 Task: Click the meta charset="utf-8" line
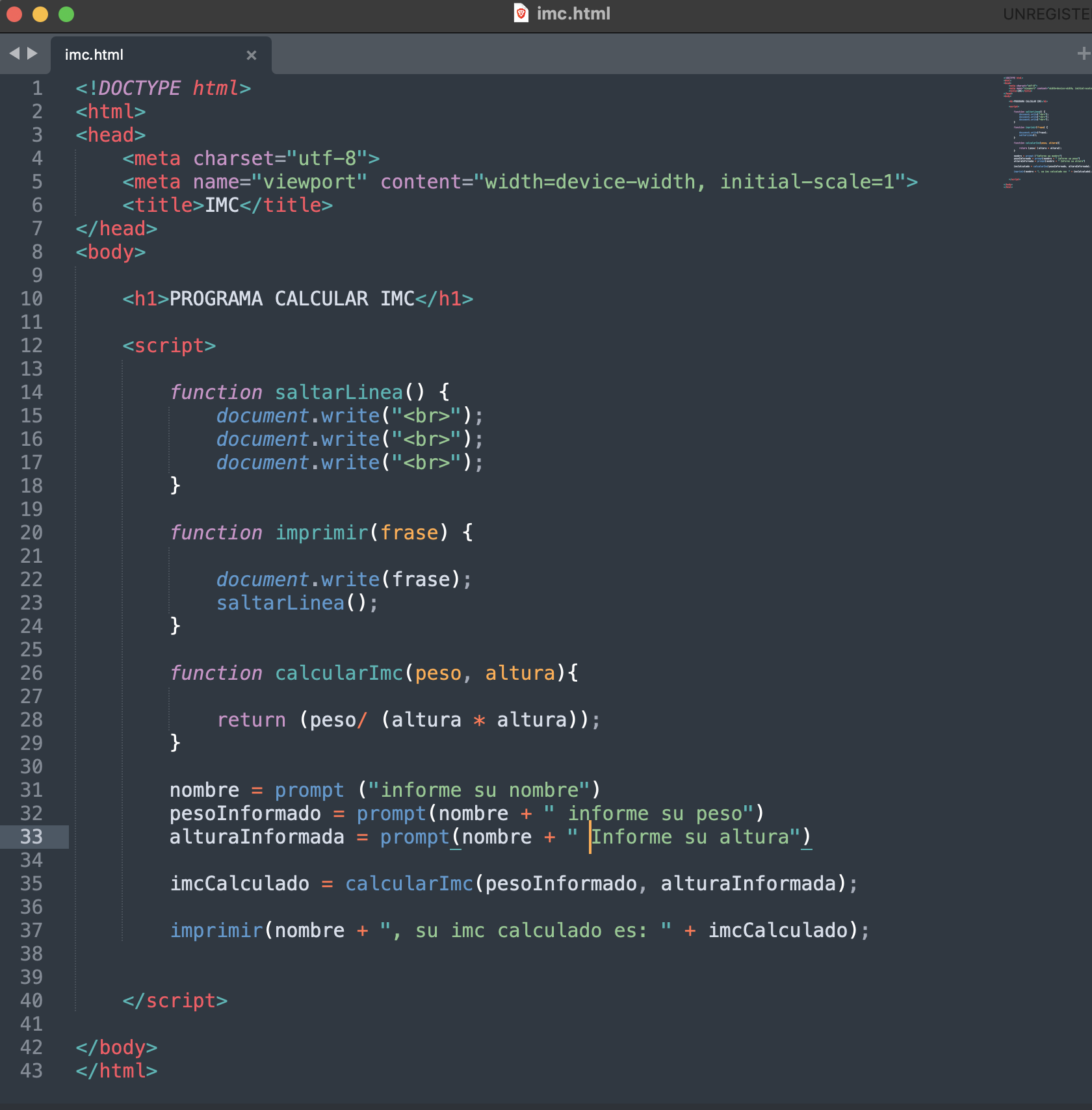pyautogui.click(x=251, y=159)
